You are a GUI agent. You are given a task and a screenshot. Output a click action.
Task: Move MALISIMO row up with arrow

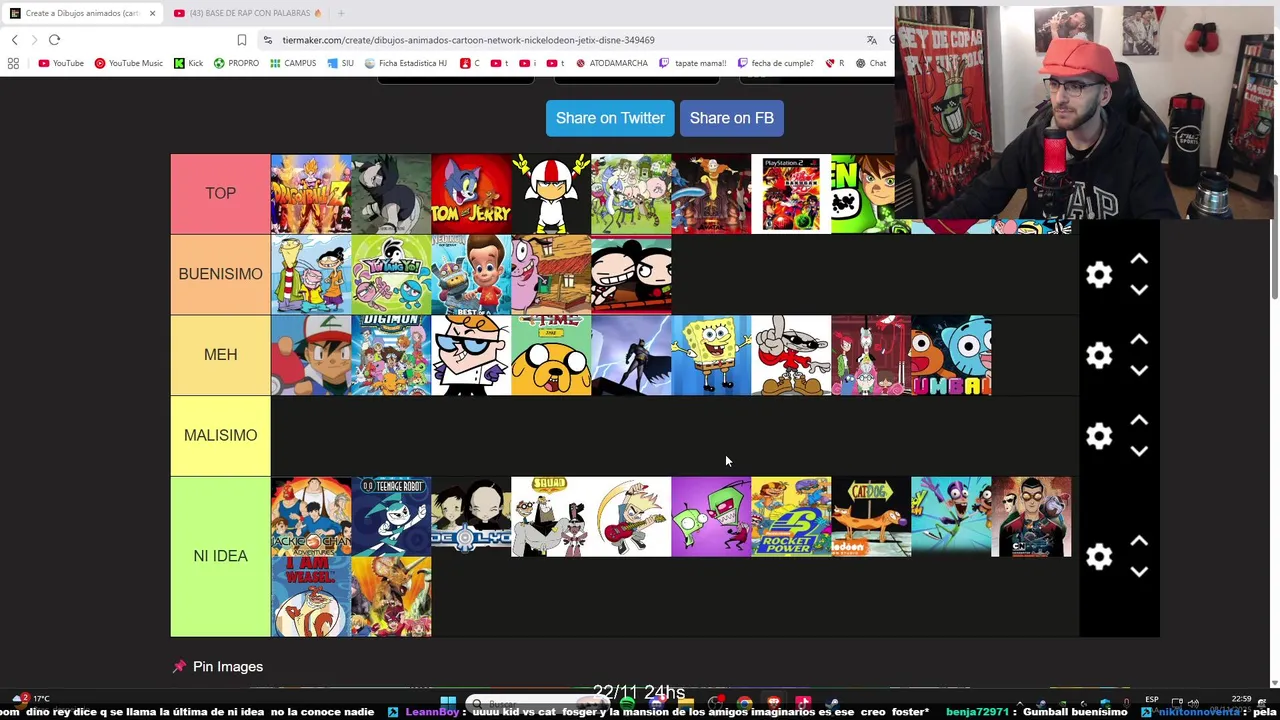coord(1139,421)
